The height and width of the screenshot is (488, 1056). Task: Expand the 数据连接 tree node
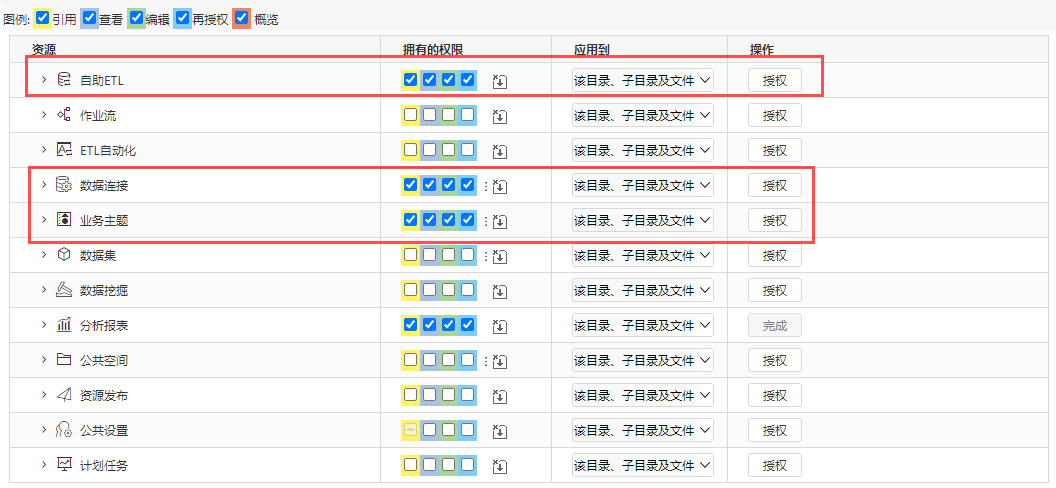click(x=44, y=185)
